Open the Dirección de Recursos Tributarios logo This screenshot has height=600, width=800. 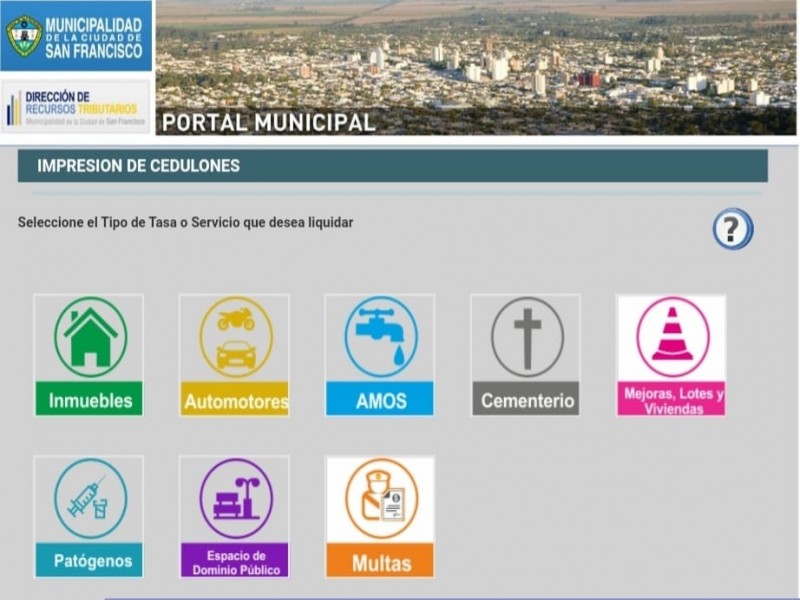coord(75,104)
